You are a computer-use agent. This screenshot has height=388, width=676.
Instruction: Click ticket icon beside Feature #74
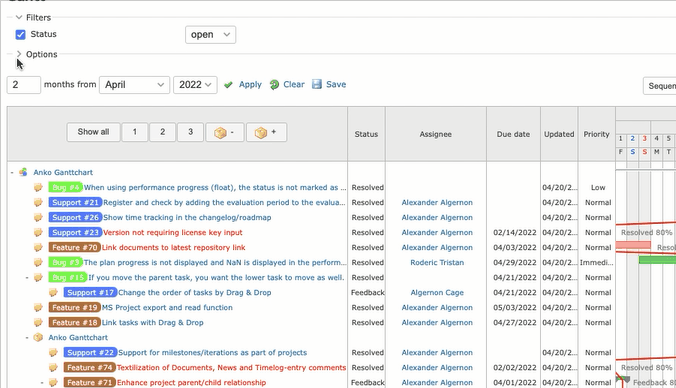[x=53, y=368]
